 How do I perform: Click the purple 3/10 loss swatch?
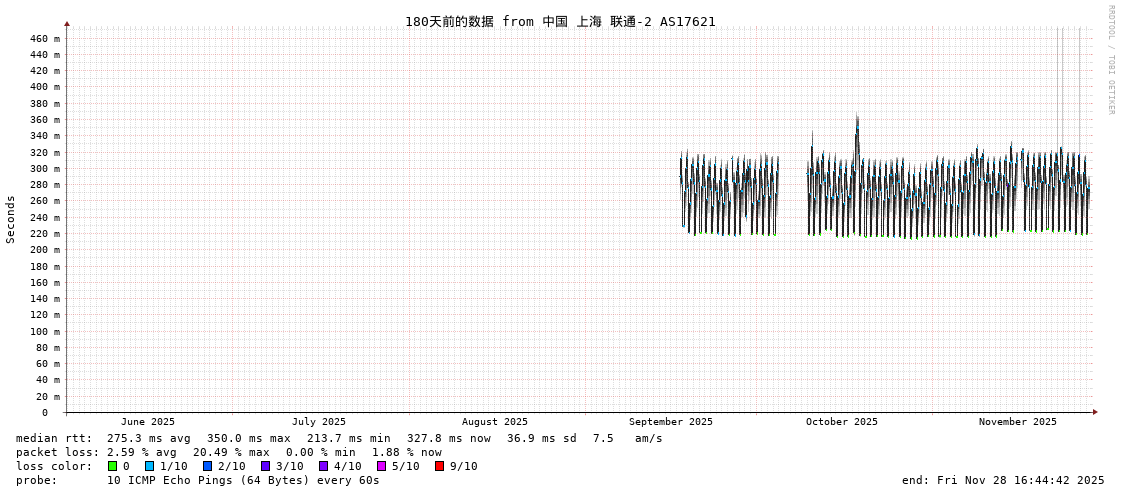click(x=266, y=466)
